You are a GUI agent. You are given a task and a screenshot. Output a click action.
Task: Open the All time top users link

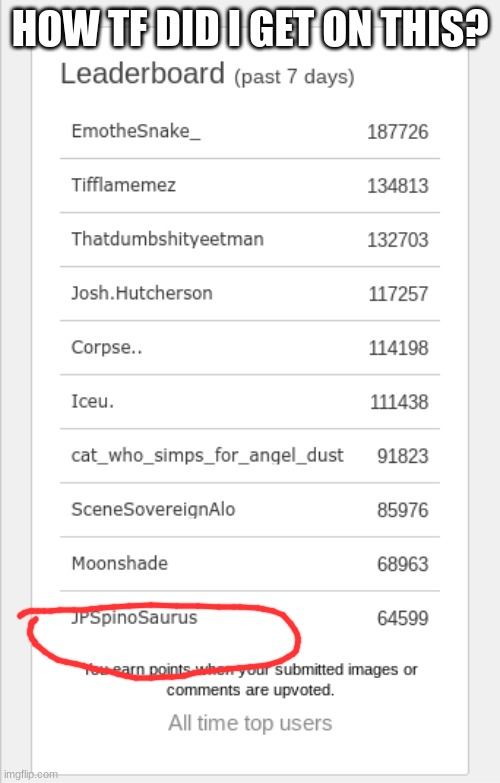pos(250,723)
